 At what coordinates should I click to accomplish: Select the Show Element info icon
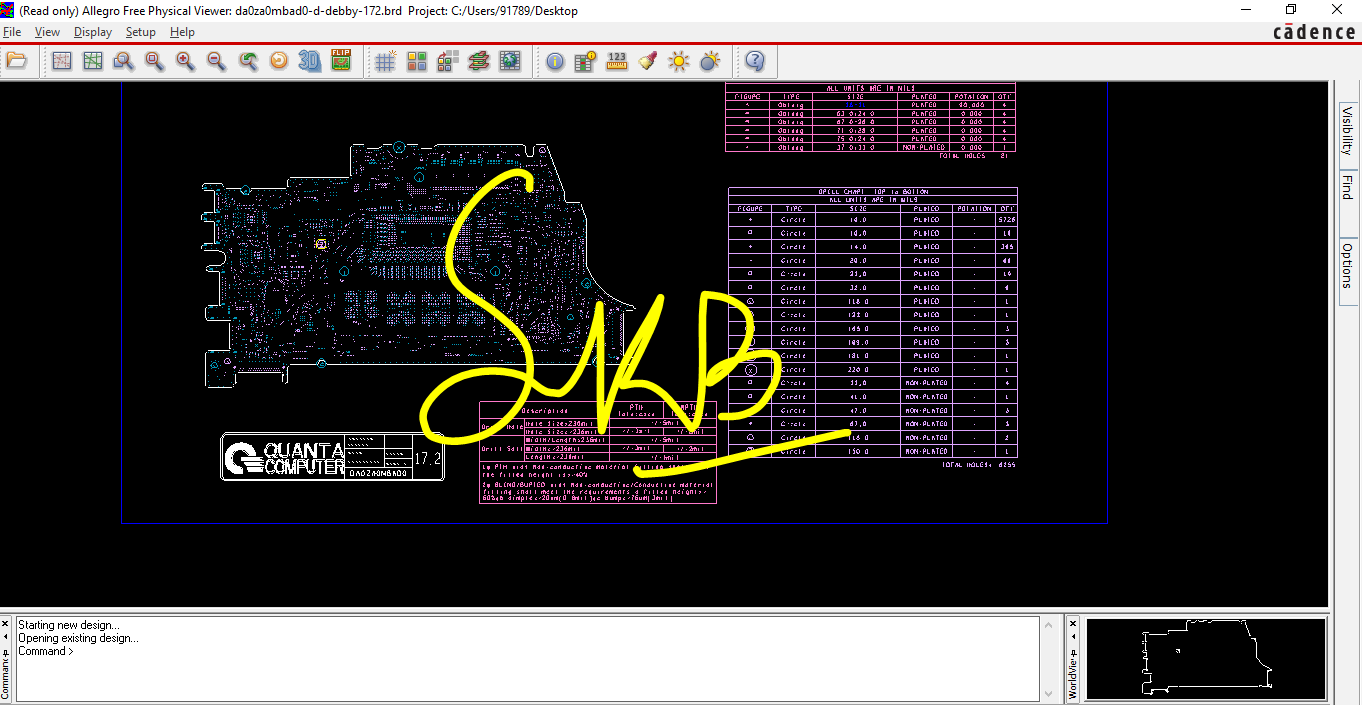pyautogui.click(x=555, y=61)
